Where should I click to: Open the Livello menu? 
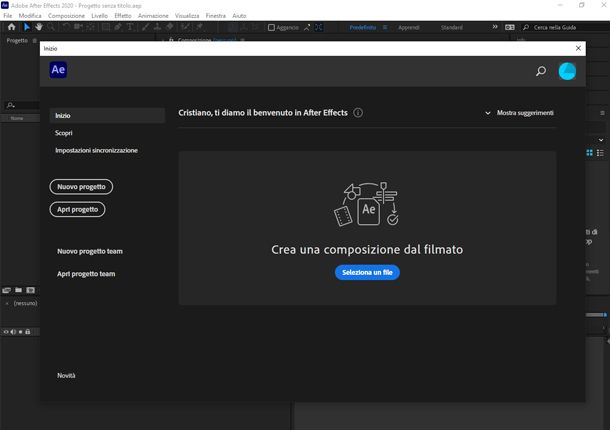pyautogui.click(x=100, y=16)
